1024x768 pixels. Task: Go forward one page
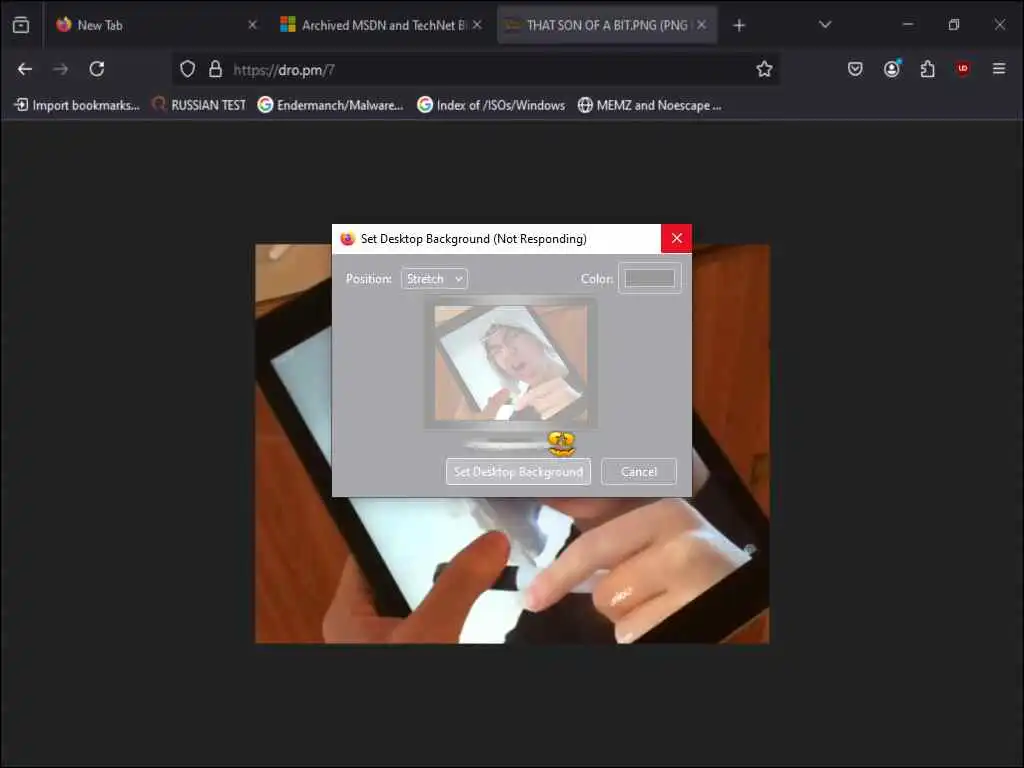point(61,69)
